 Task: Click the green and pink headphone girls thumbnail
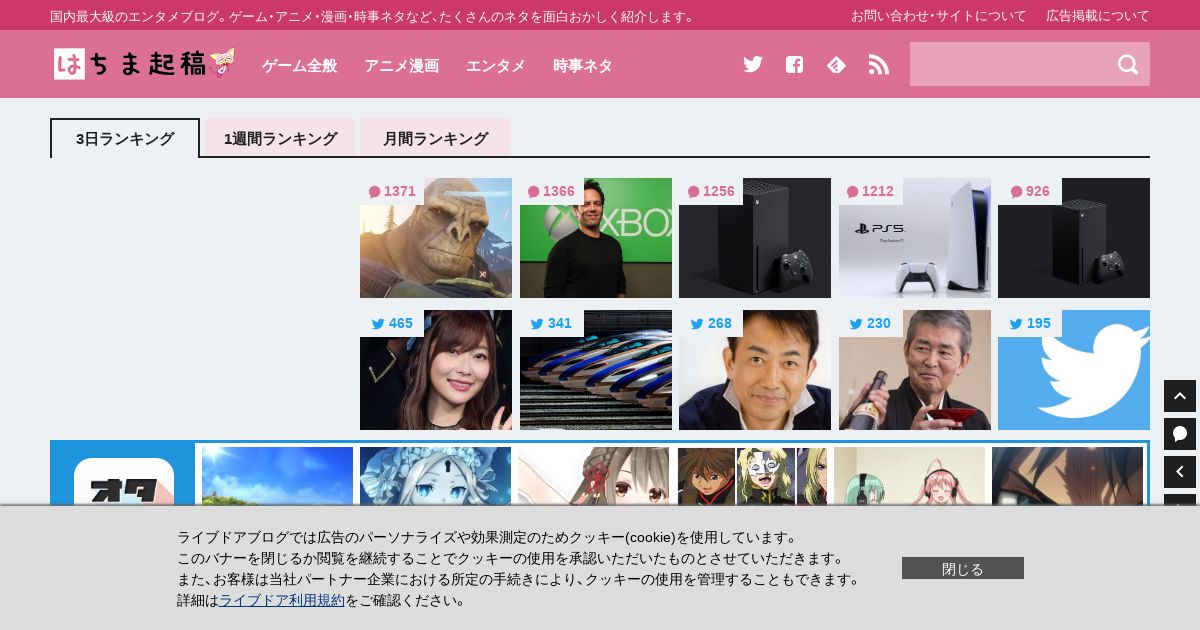909,476
